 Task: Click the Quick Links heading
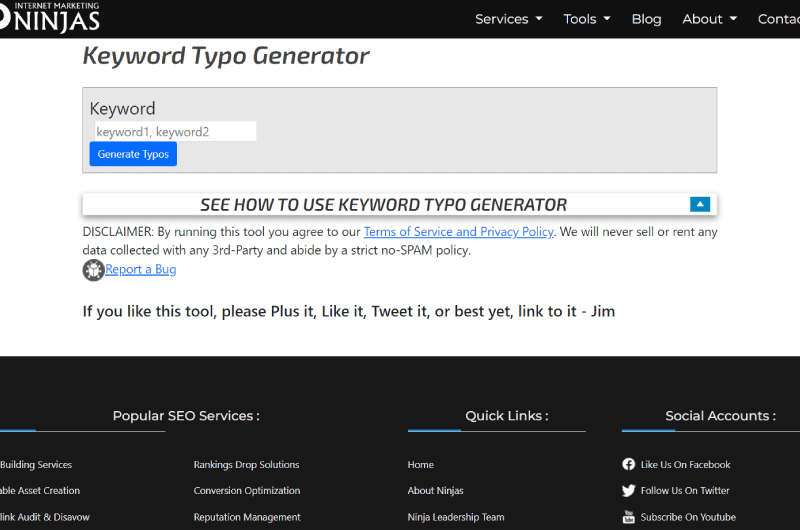tap(507, 416)
